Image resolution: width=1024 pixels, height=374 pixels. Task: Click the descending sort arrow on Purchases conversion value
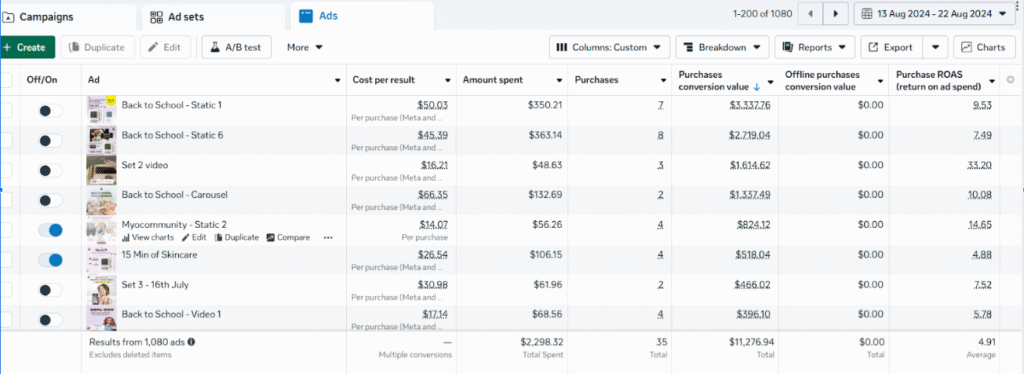coord(757,87)
